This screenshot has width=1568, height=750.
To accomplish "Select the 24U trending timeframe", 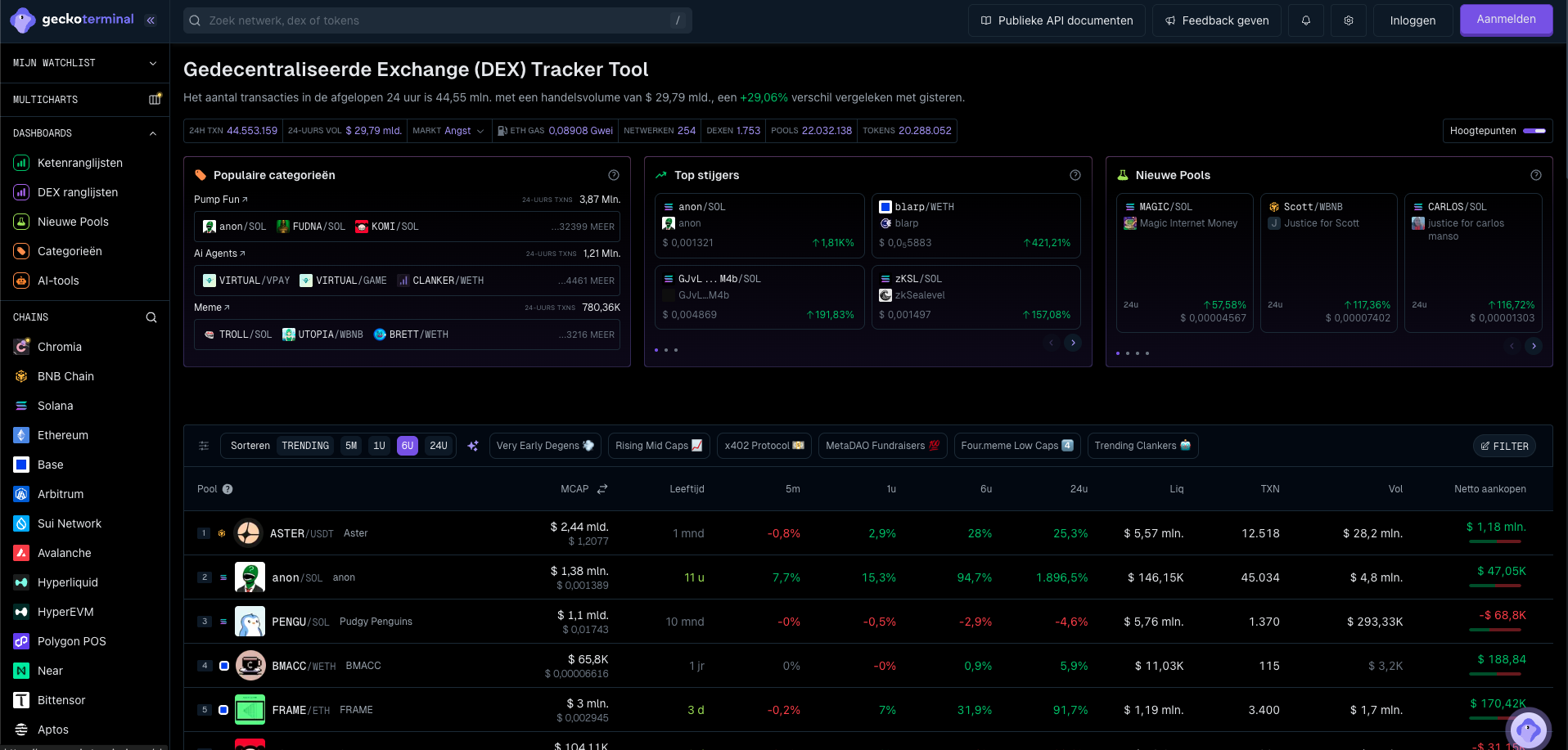I will (x=439, y=446).
